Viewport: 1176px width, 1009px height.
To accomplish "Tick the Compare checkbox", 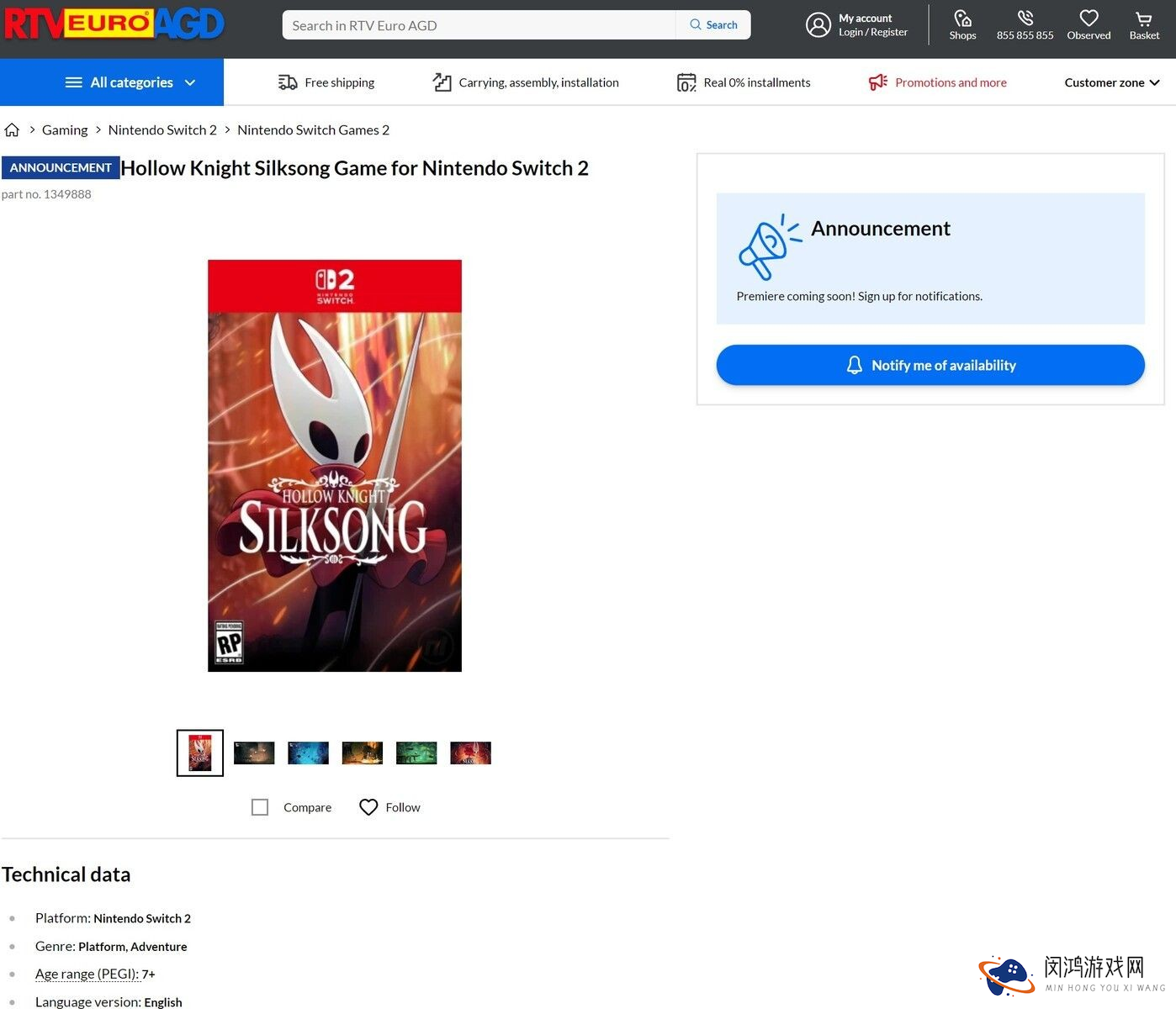I will pyautogui.click(x=260, y=807).
